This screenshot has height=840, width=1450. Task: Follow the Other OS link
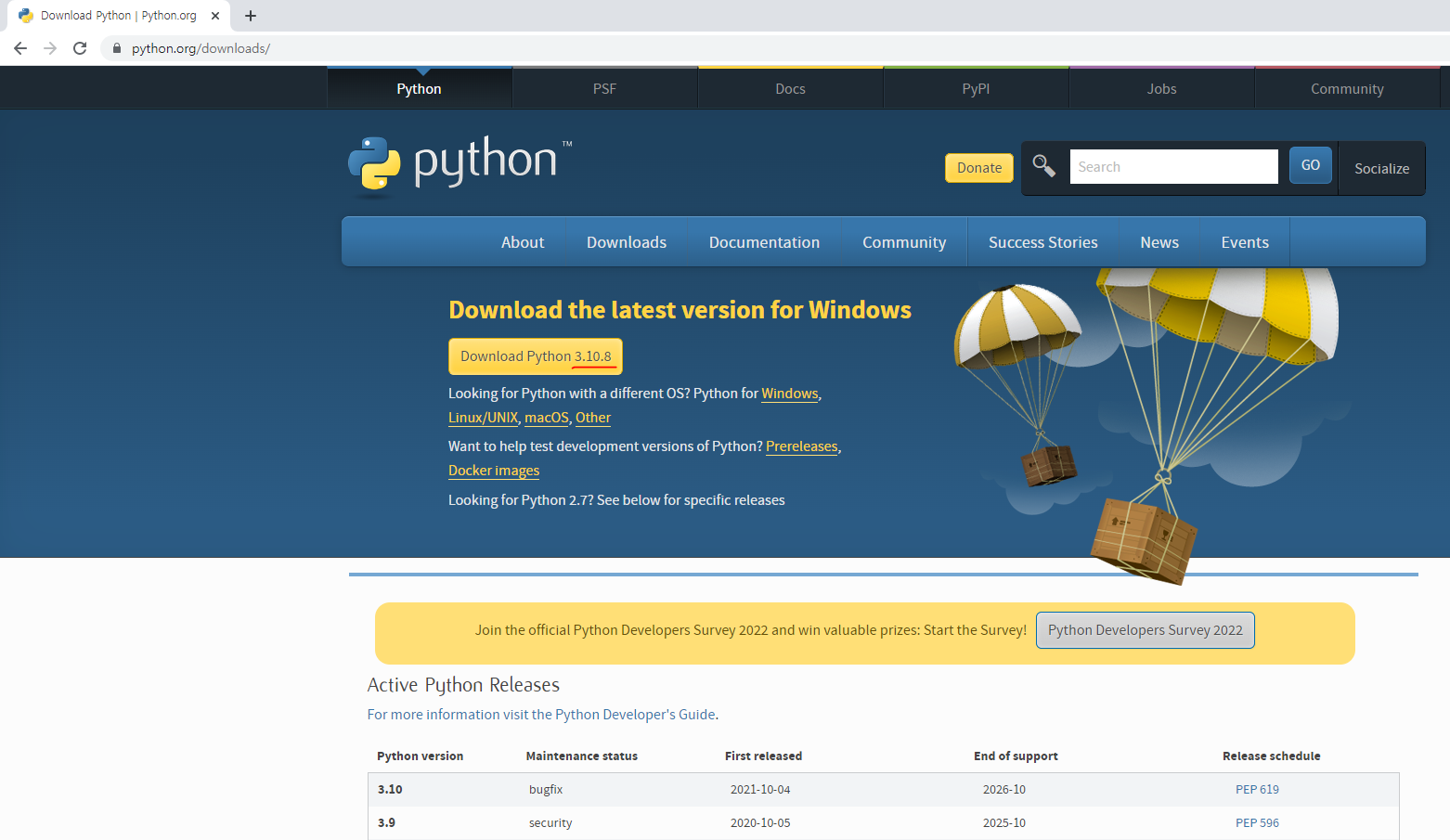click(x=593, y=418)
